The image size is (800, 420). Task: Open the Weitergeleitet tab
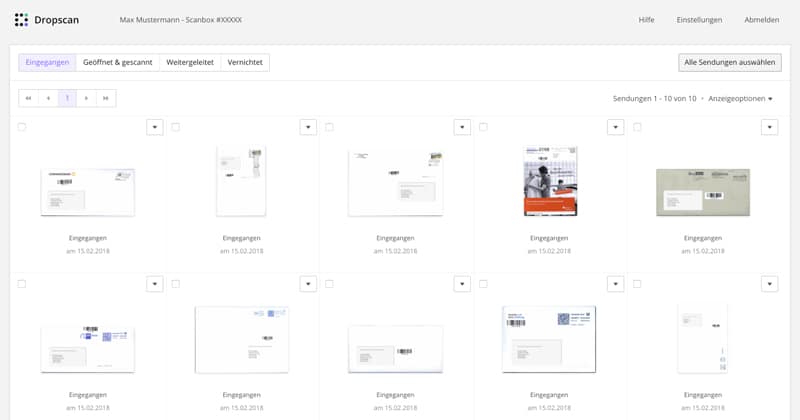pos(190,62)
